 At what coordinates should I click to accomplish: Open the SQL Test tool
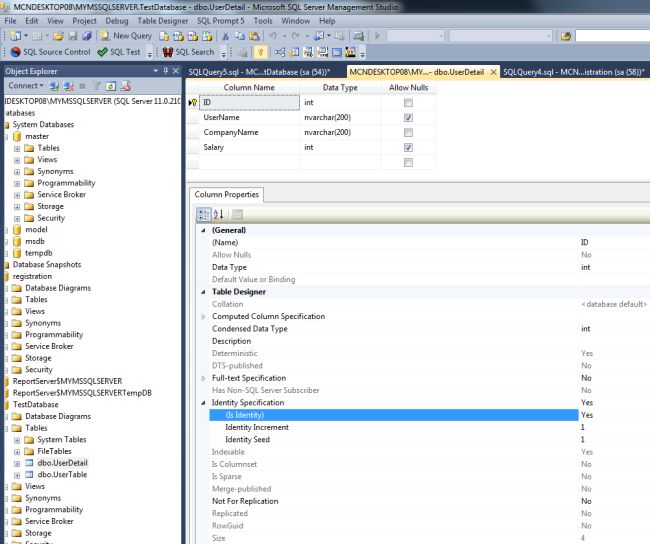(x=119, y=52)
